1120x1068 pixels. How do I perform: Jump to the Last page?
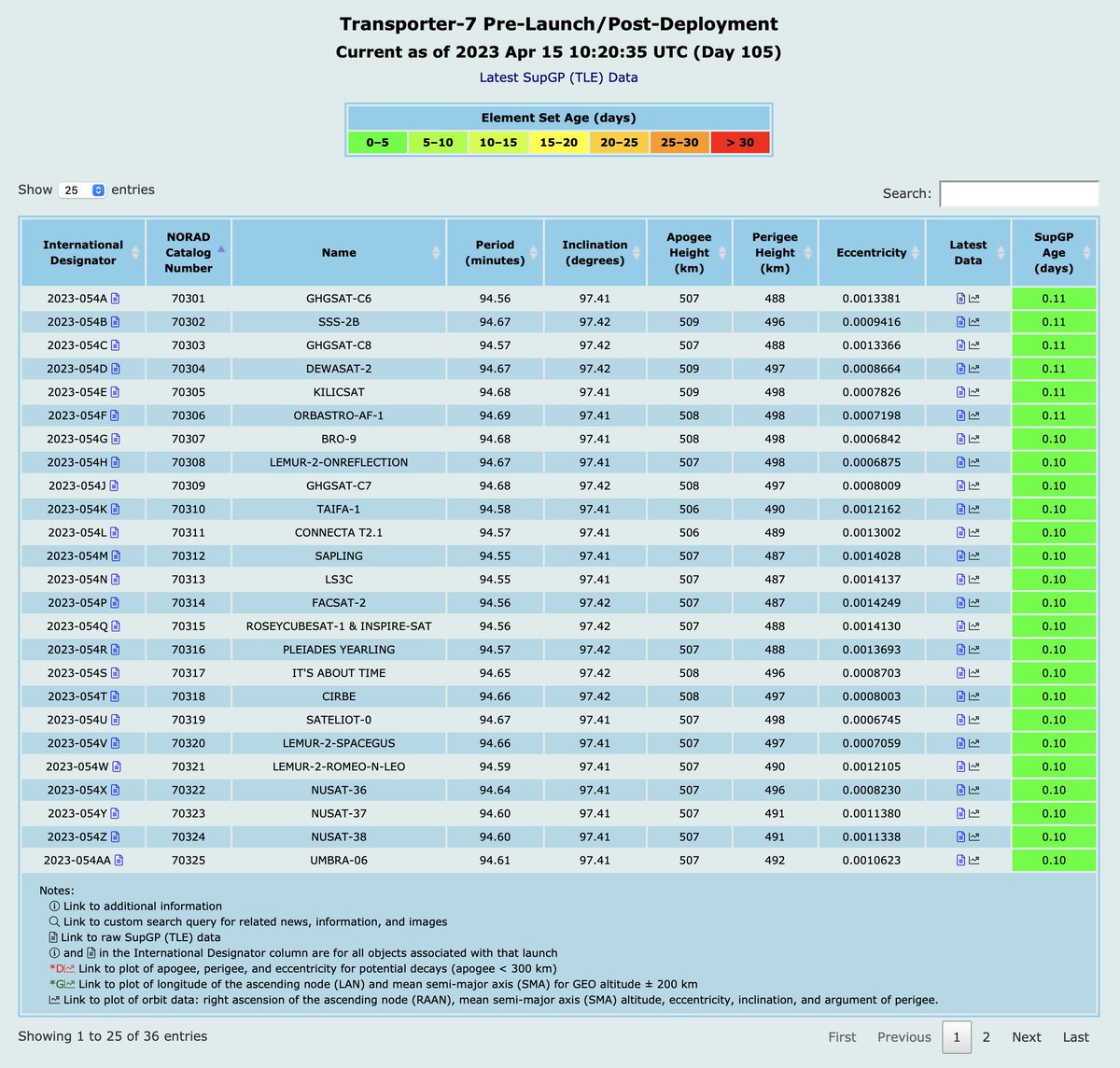click(x=1076, y=1037)
